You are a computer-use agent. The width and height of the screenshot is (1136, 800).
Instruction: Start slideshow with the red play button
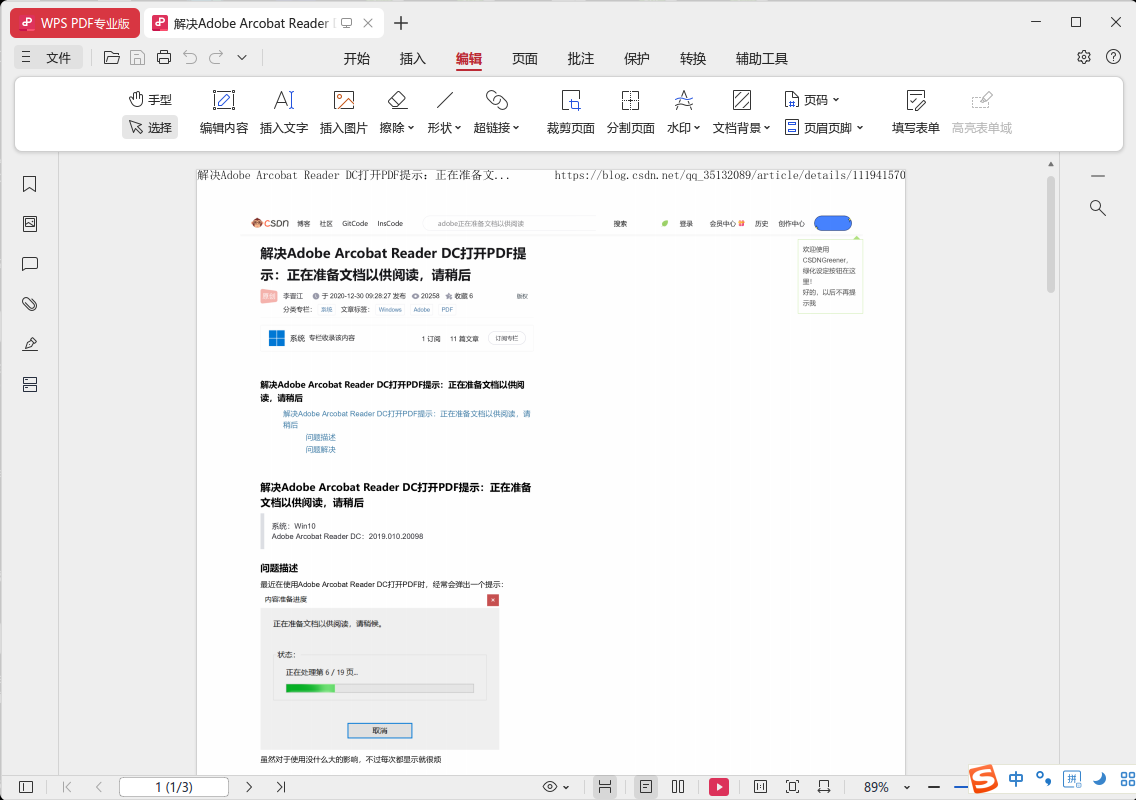(x=719, y=787)
